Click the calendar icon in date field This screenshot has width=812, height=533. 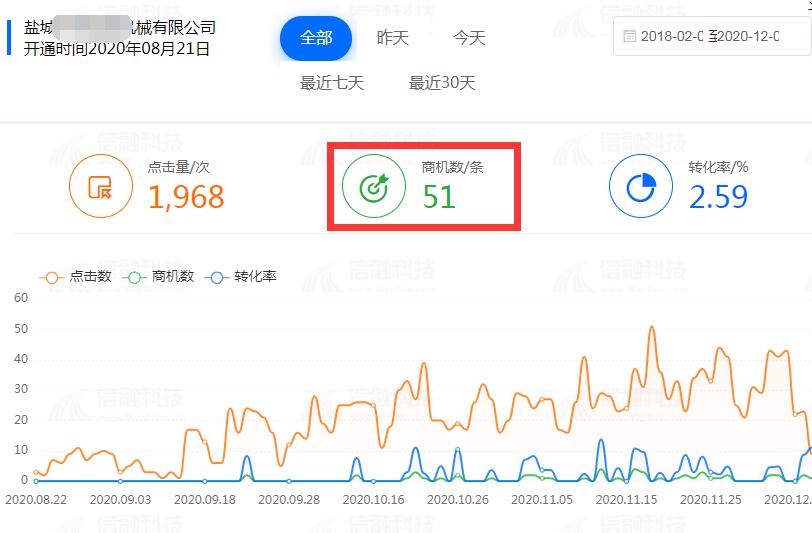click(x=629, y=36)
